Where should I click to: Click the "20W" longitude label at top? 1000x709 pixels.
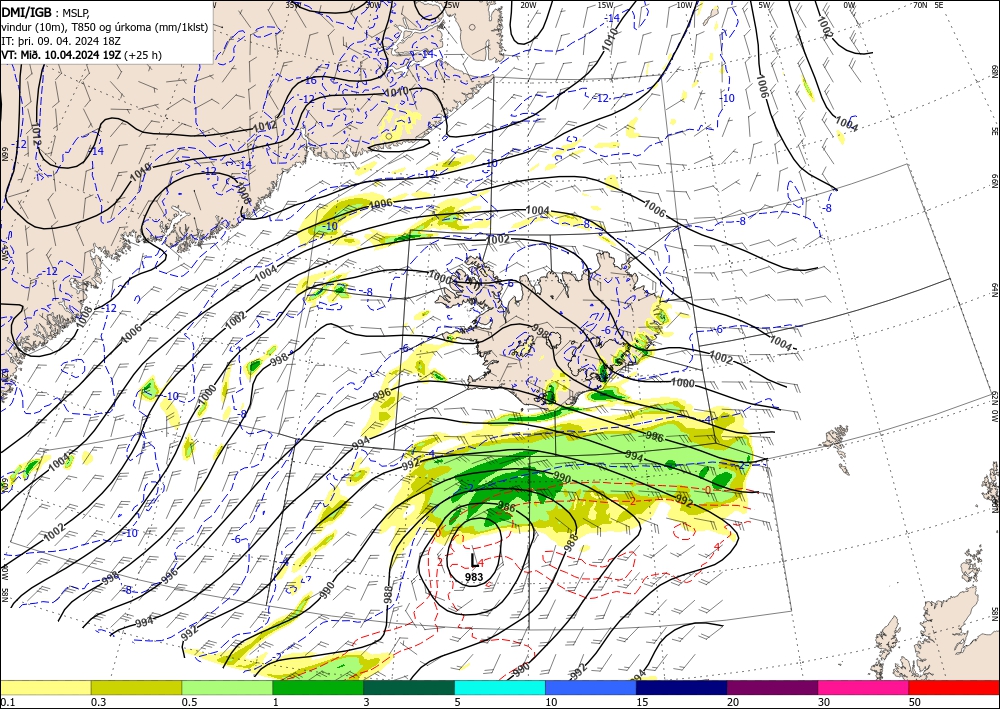pyautogui.click(x=527, y=5)
